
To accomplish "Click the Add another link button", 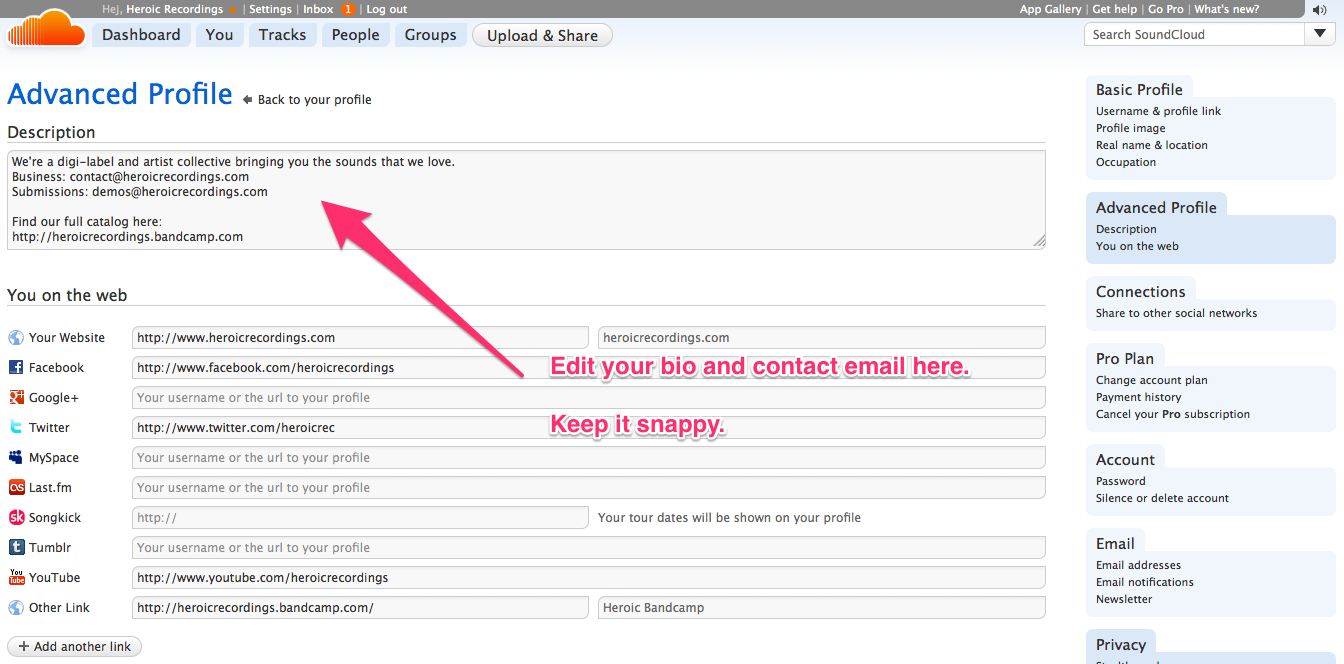I will pos(75,647).
